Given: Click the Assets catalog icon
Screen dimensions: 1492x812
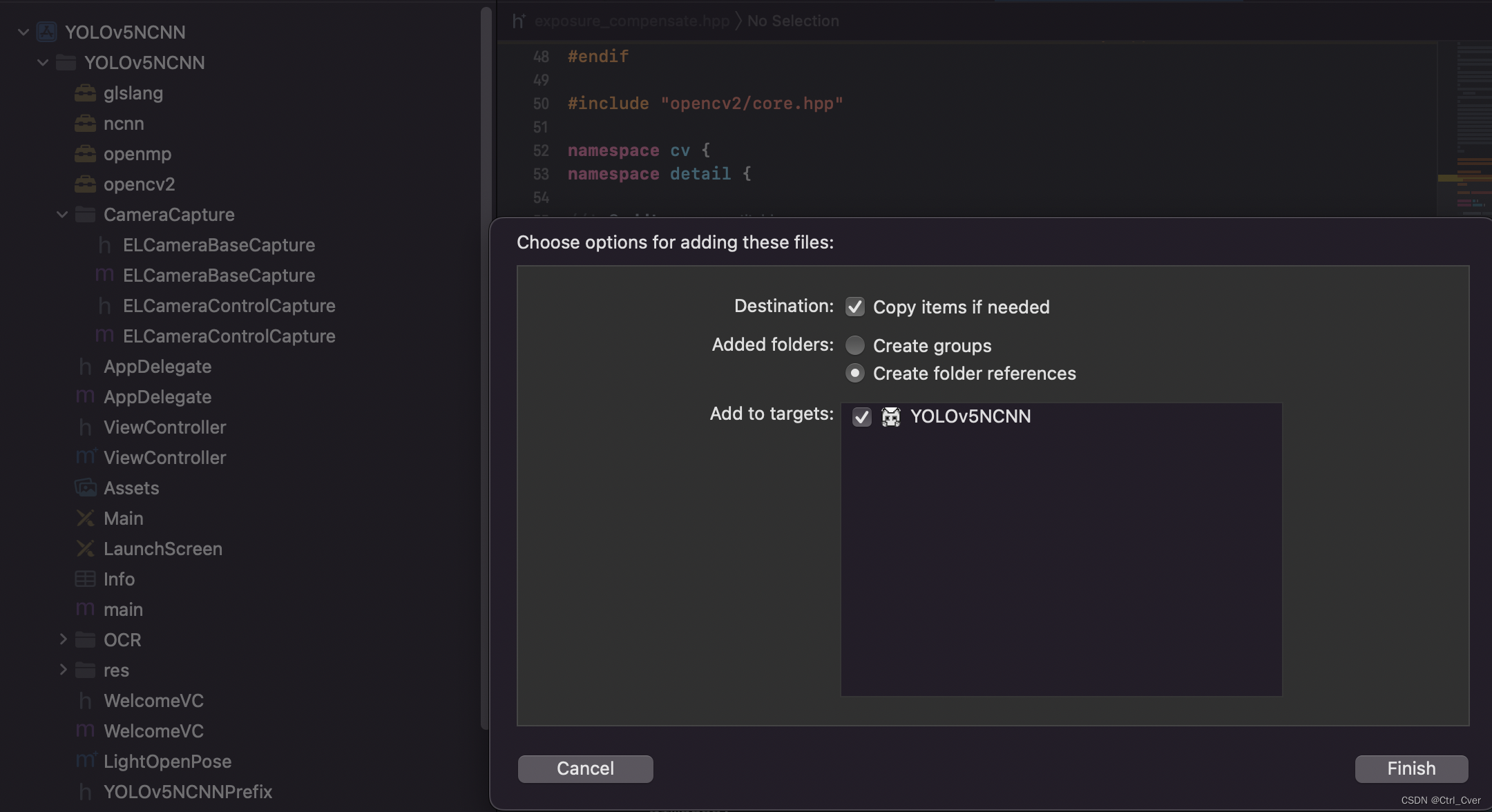Looking at the screenshot, I should [x=85, y=487].
